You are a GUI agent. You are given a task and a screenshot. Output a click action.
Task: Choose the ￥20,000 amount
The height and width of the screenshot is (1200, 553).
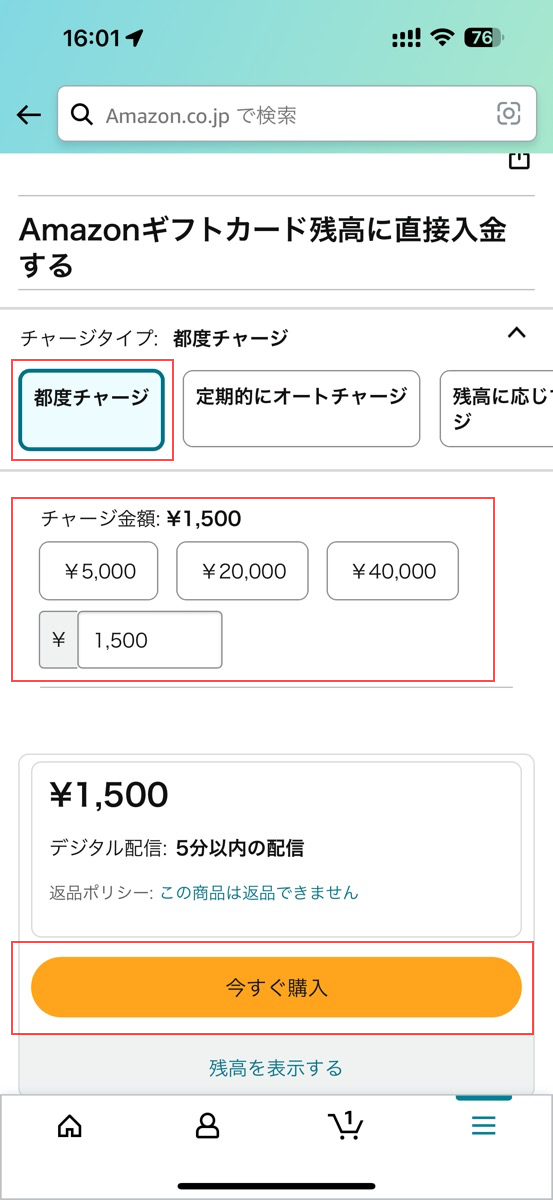pos(243,571)
